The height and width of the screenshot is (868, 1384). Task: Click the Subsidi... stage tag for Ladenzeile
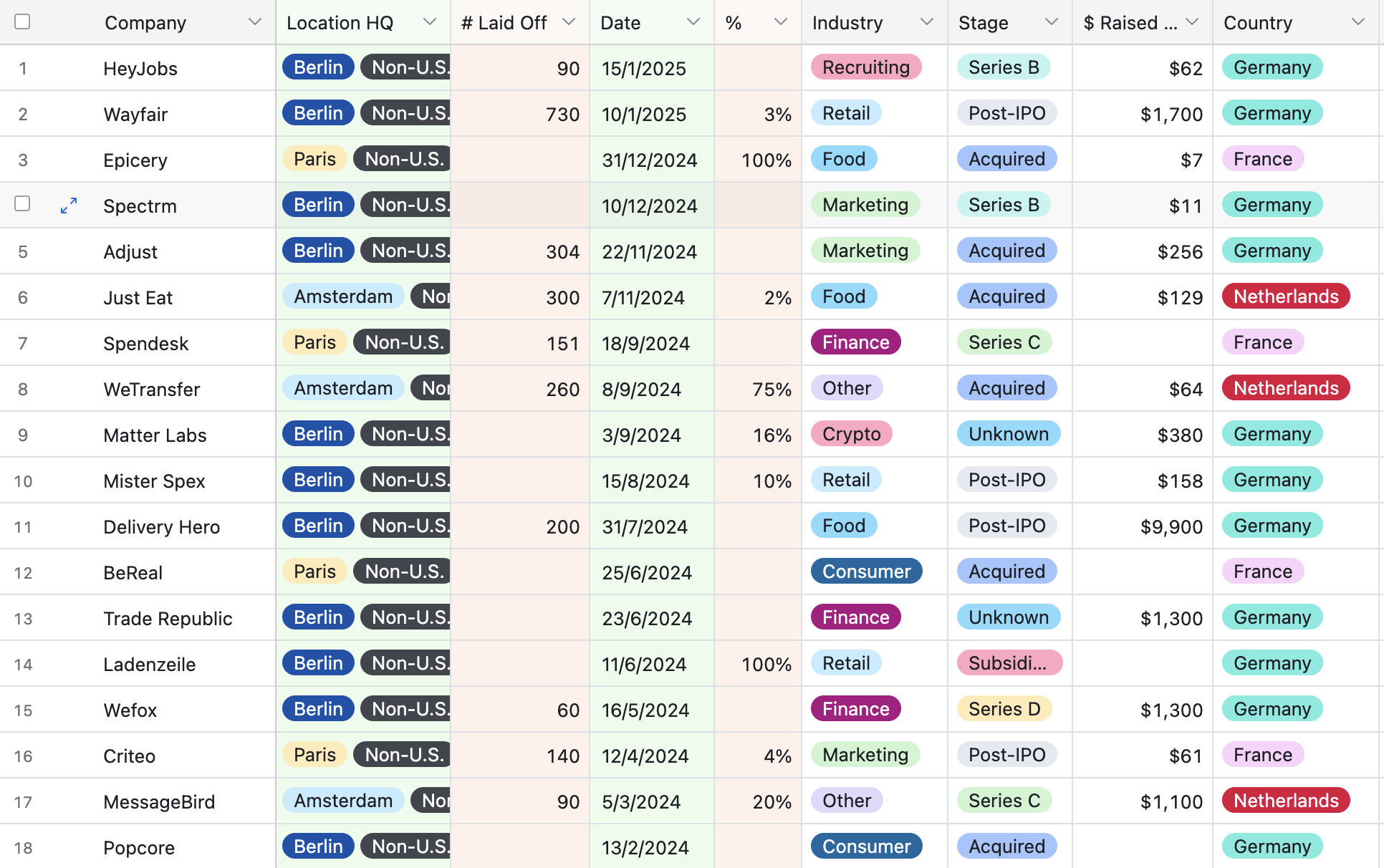click(1009, 663)
